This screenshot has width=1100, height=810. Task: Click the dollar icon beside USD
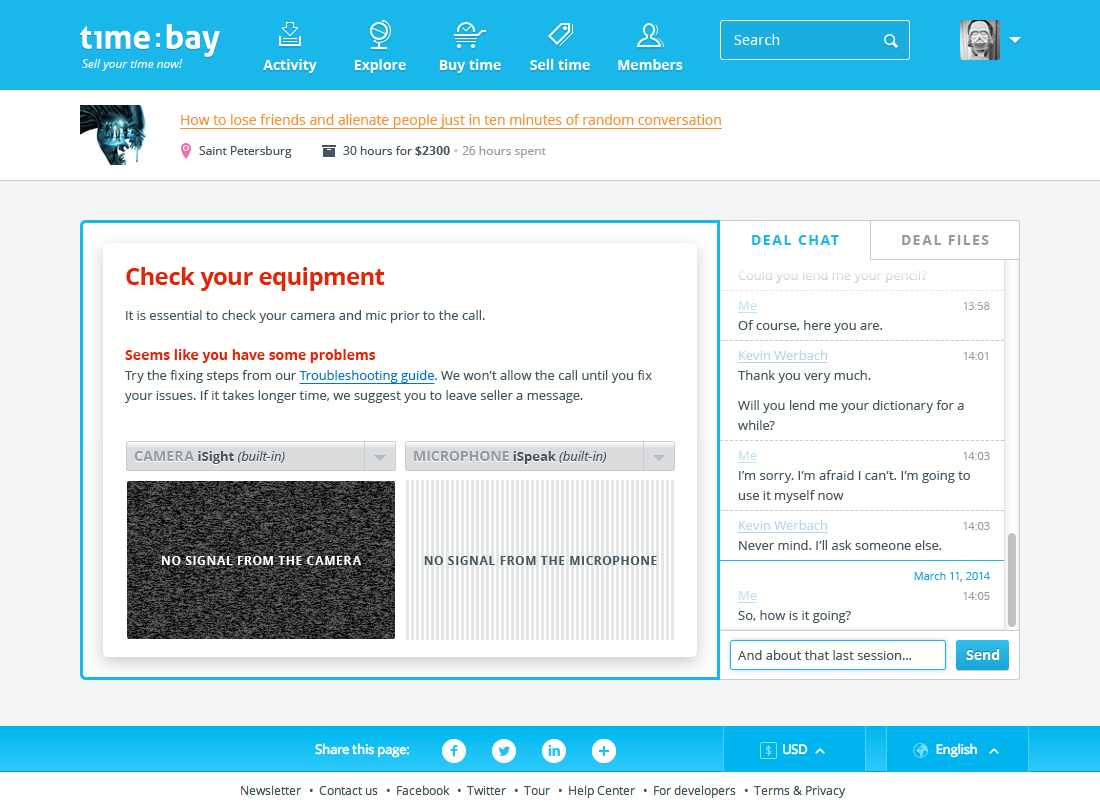[768, 750]
